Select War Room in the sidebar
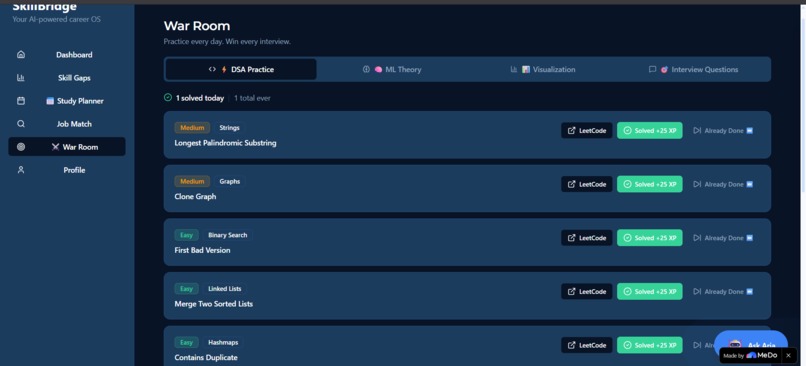Viewport: 806px width, 366px height. coord(67,147)
